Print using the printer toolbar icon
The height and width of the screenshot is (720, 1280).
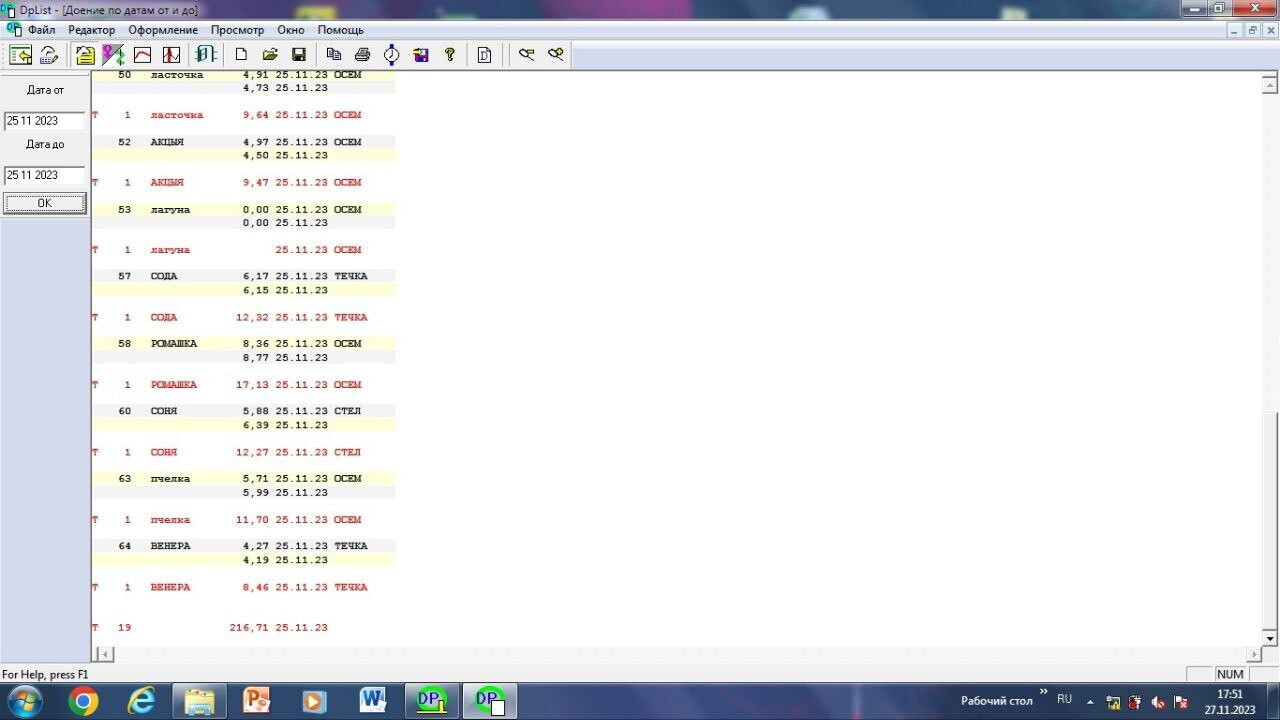point(363,55)
